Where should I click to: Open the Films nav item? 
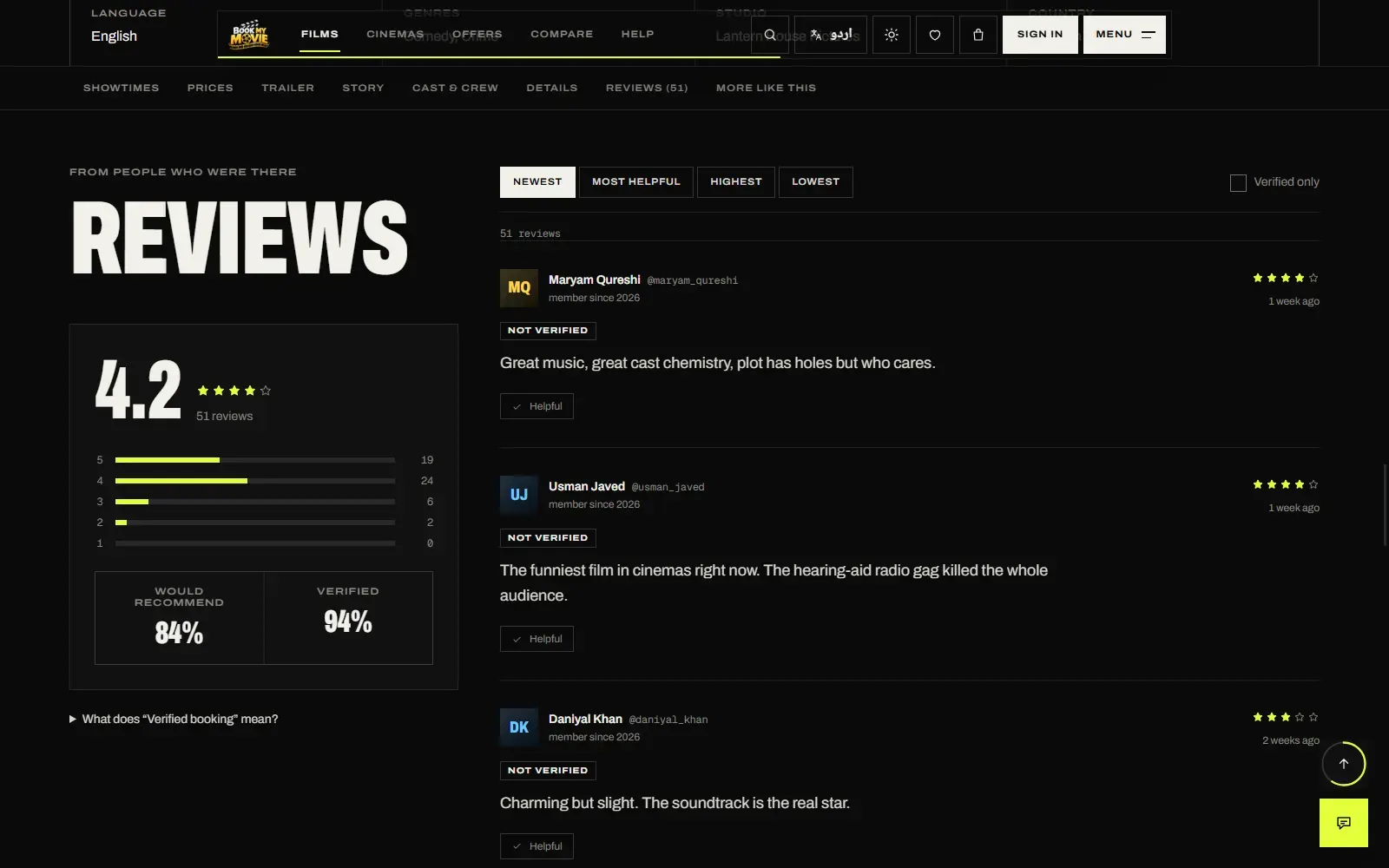pos(319,34)
